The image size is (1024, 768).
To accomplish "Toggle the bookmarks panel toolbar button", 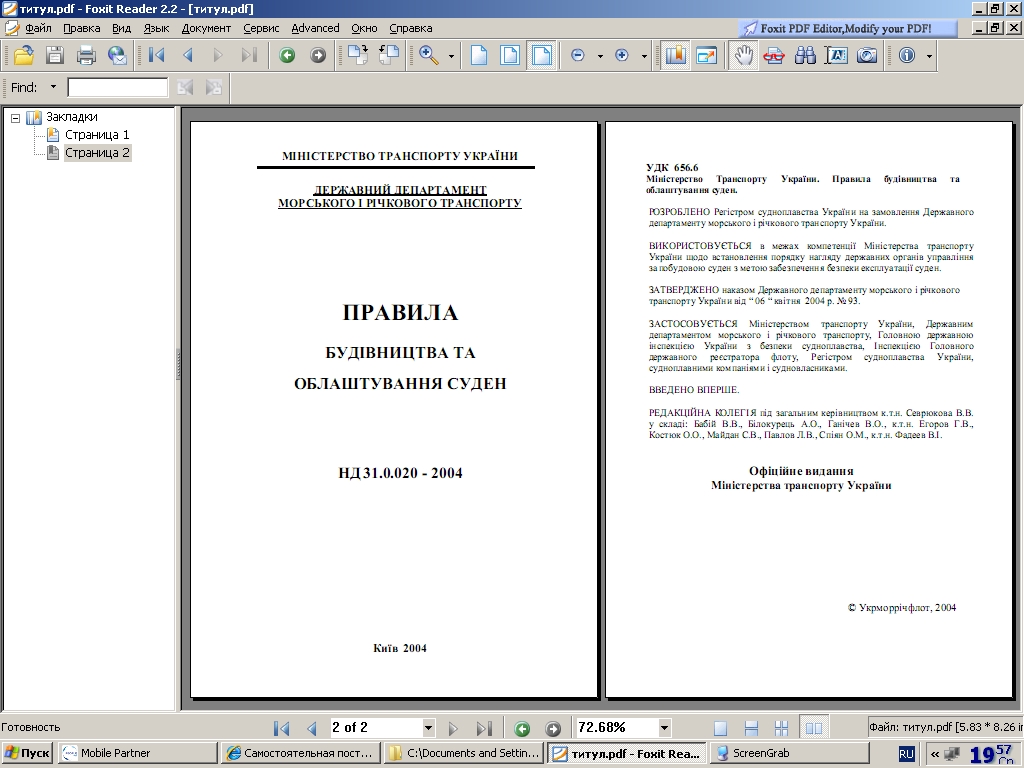I will pyautogui.click(x=675, y=56).
